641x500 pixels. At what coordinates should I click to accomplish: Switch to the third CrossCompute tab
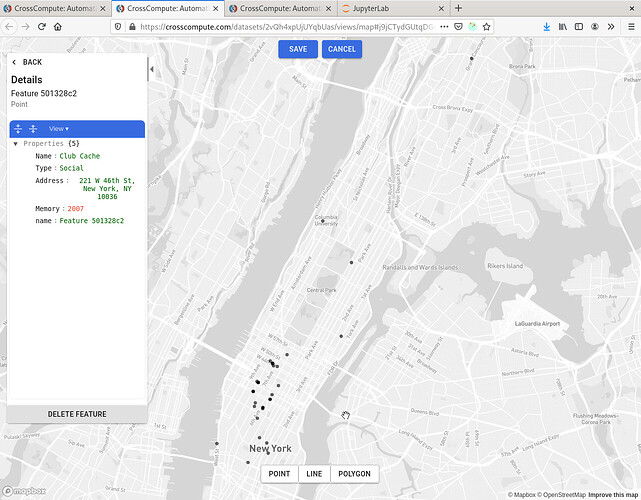(281, 8)
